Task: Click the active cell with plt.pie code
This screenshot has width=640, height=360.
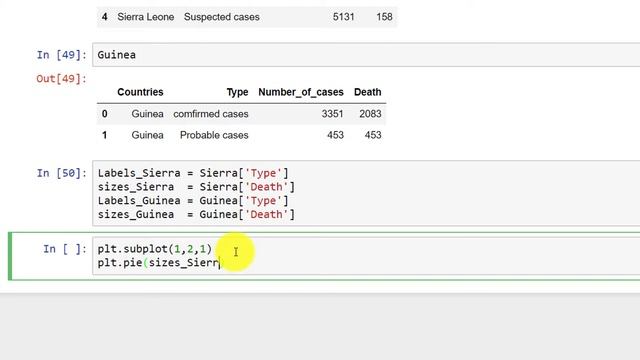Action: 366,256
